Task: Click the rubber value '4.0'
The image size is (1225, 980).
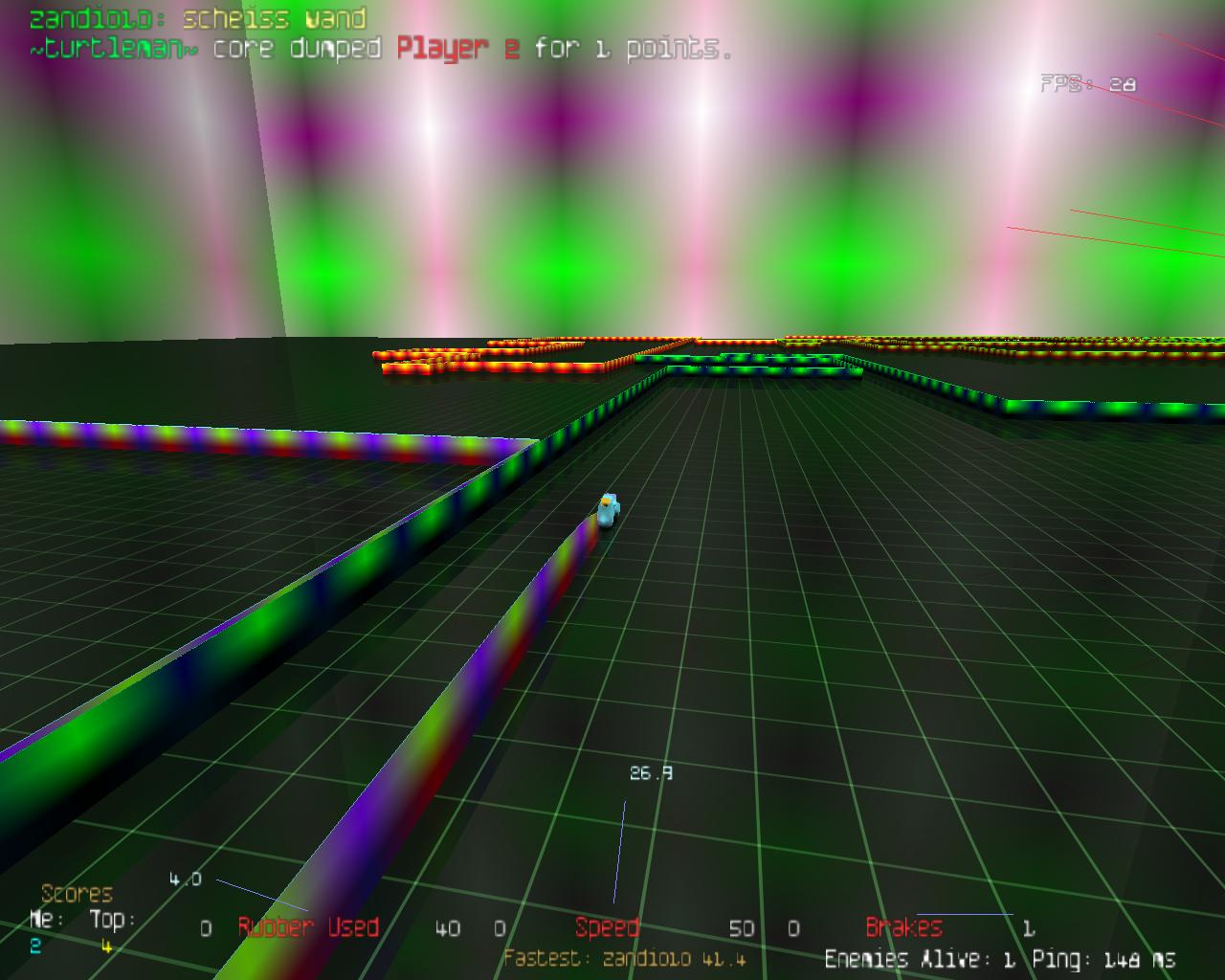Action: coord(186,879)
